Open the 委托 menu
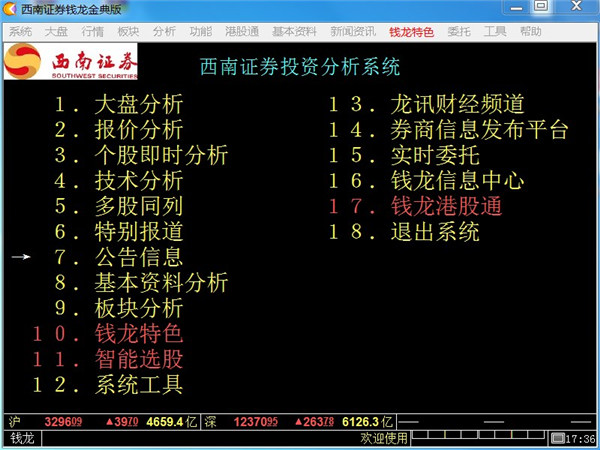The image size is (600, 450). 459,31
